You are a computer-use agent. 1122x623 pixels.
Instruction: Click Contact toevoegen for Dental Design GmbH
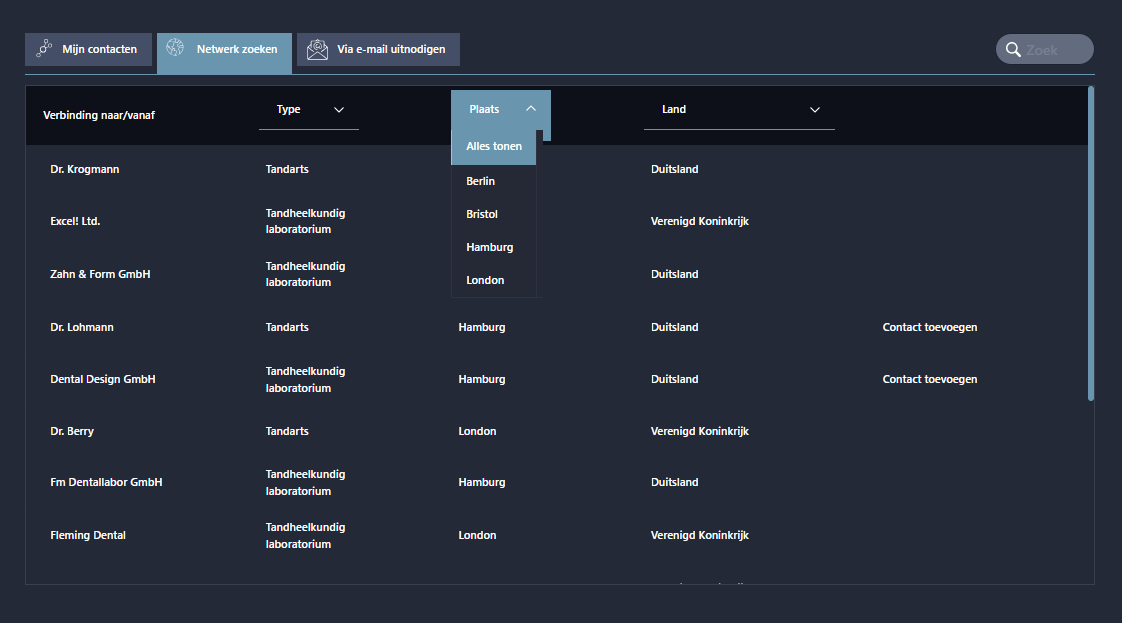point(929,379)
